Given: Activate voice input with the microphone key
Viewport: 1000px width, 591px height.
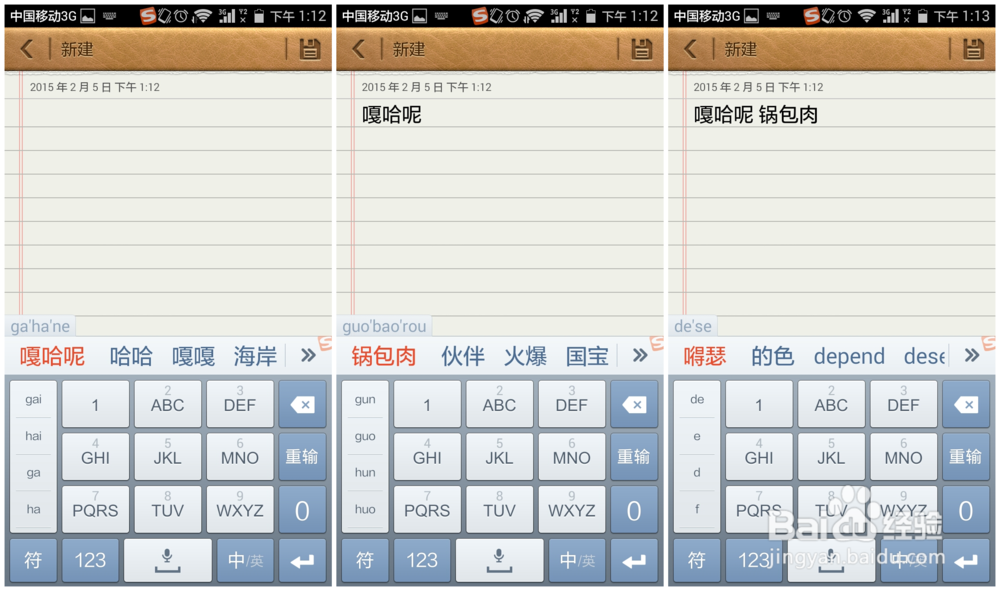Looking at the screenshot, I should (x=167, y=560).
